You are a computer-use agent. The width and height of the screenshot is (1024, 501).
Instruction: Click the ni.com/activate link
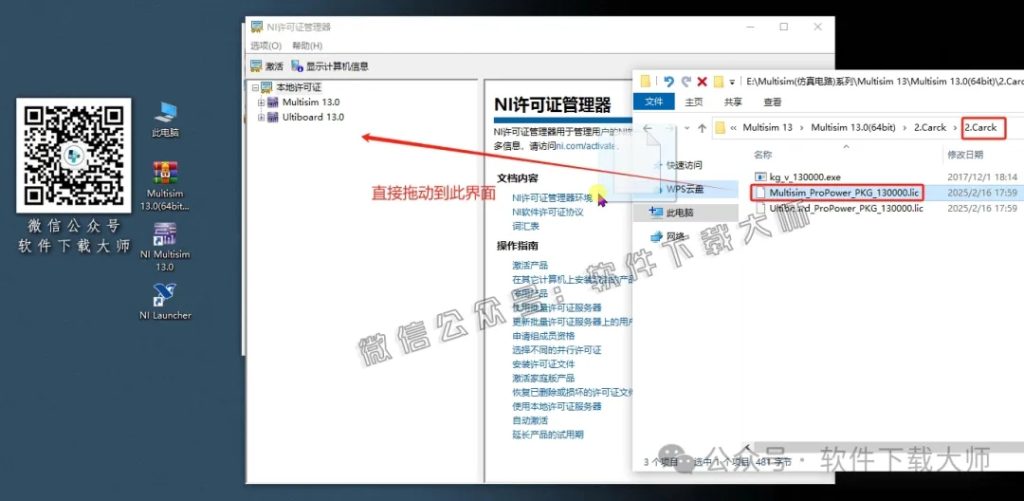click(586, 146)
